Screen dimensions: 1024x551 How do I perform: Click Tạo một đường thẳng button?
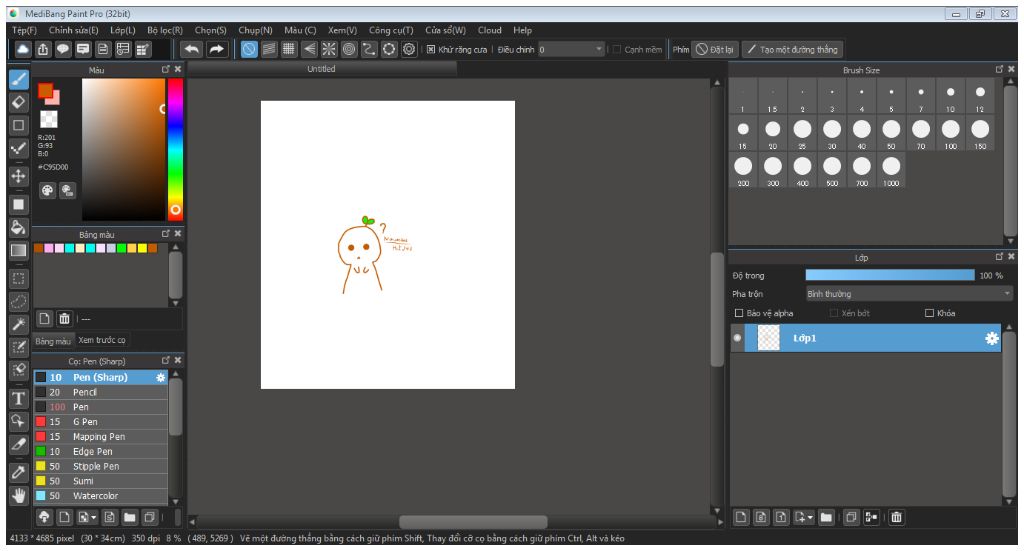[x=793, y=49]
